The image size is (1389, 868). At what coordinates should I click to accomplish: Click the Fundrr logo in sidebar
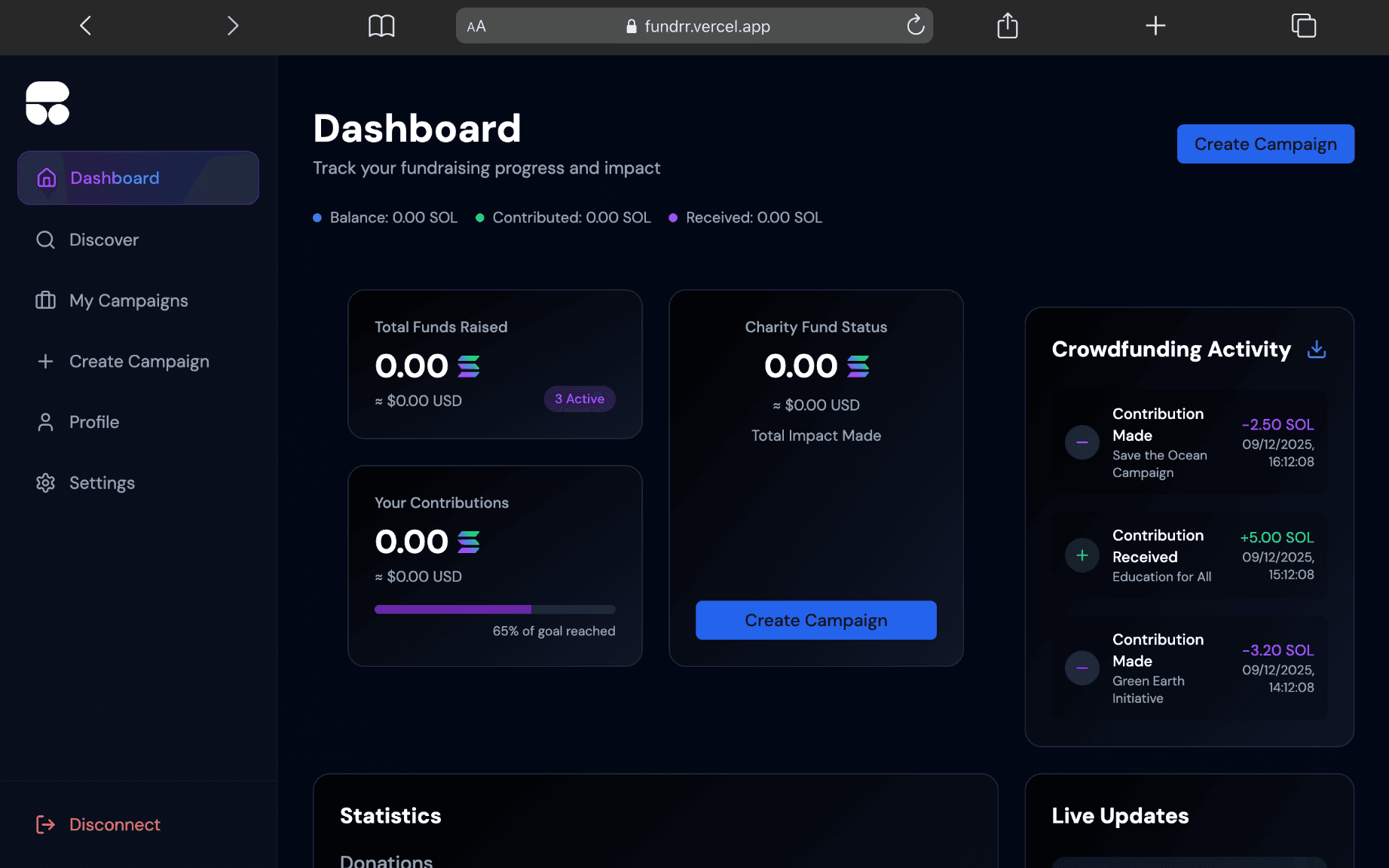47,103
